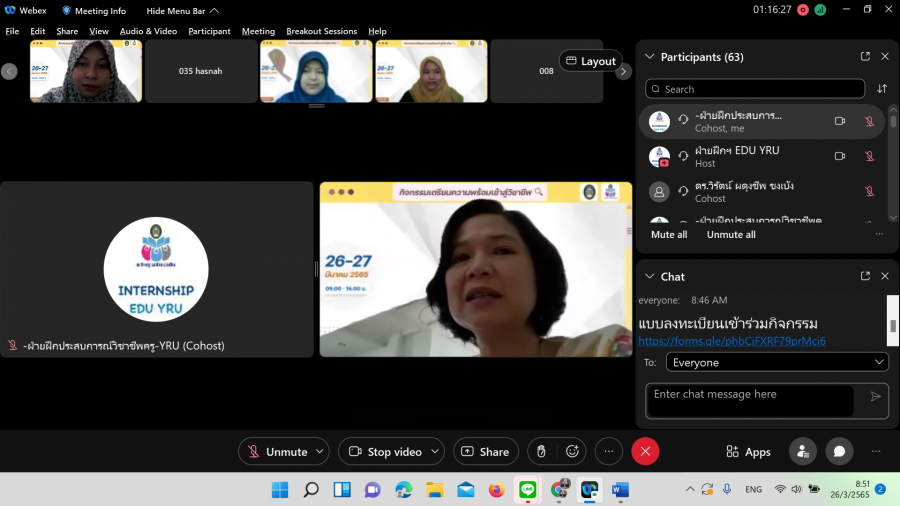Pop out the Participants panel
Viewport: 900px width, 506px height.
click(x=865, y=57)
